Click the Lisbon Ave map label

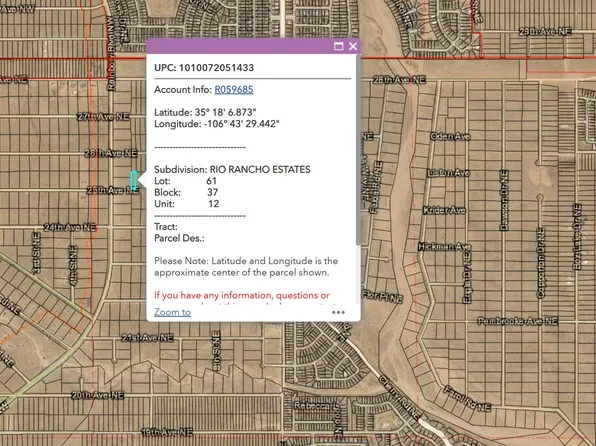point(449,173)
